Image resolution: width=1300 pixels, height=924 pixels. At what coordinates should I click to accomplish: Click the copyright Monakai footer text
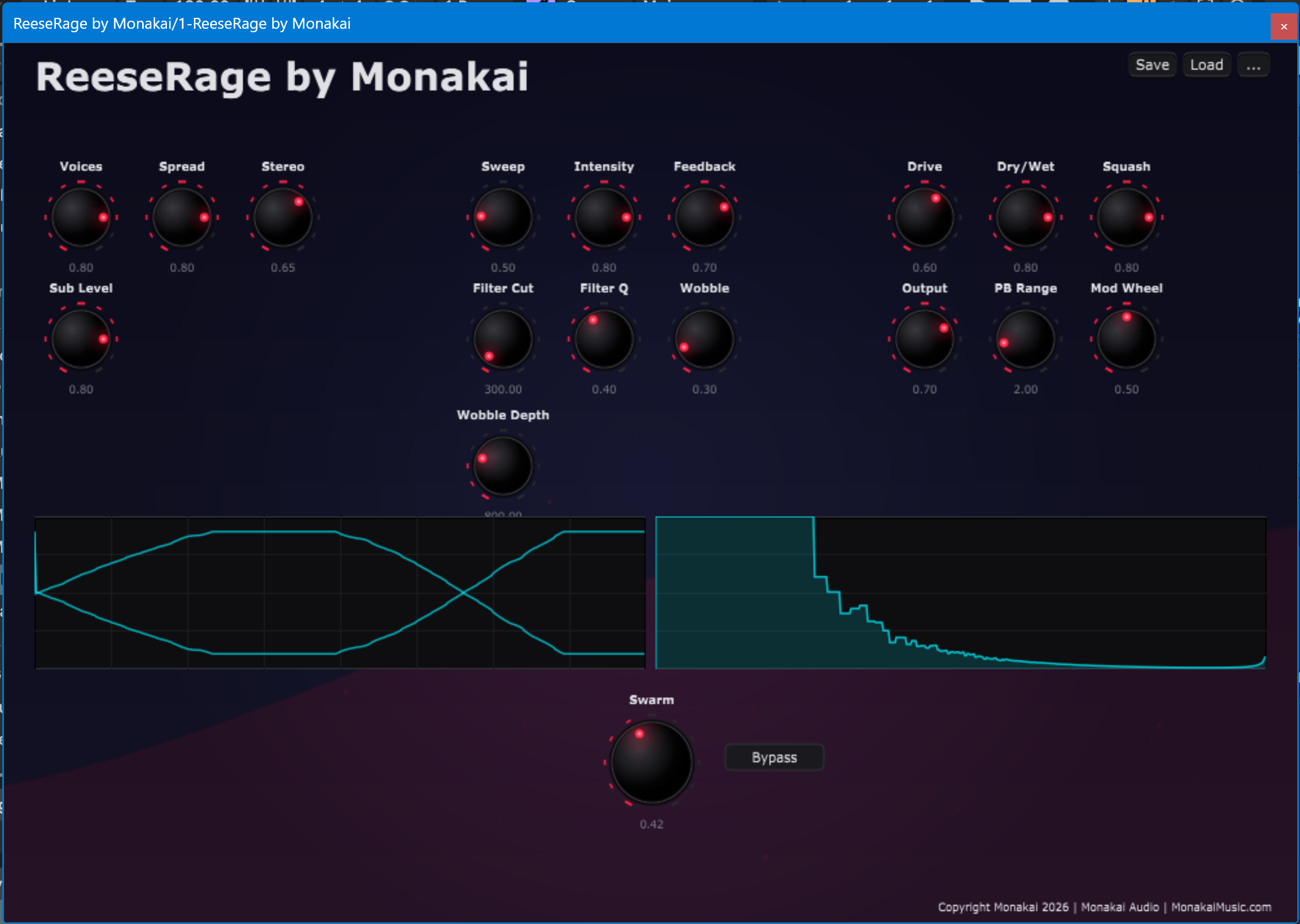coord(1104,907)
